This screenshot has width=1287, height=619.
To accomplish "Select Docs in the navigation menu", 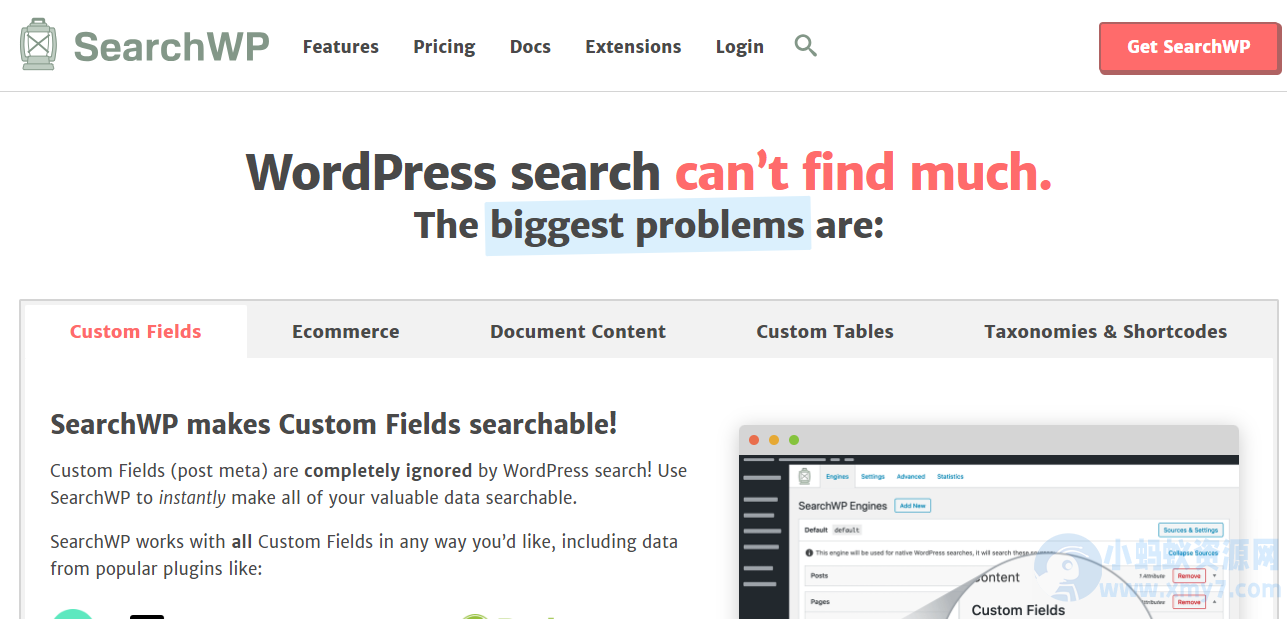I will click(530, 46).
